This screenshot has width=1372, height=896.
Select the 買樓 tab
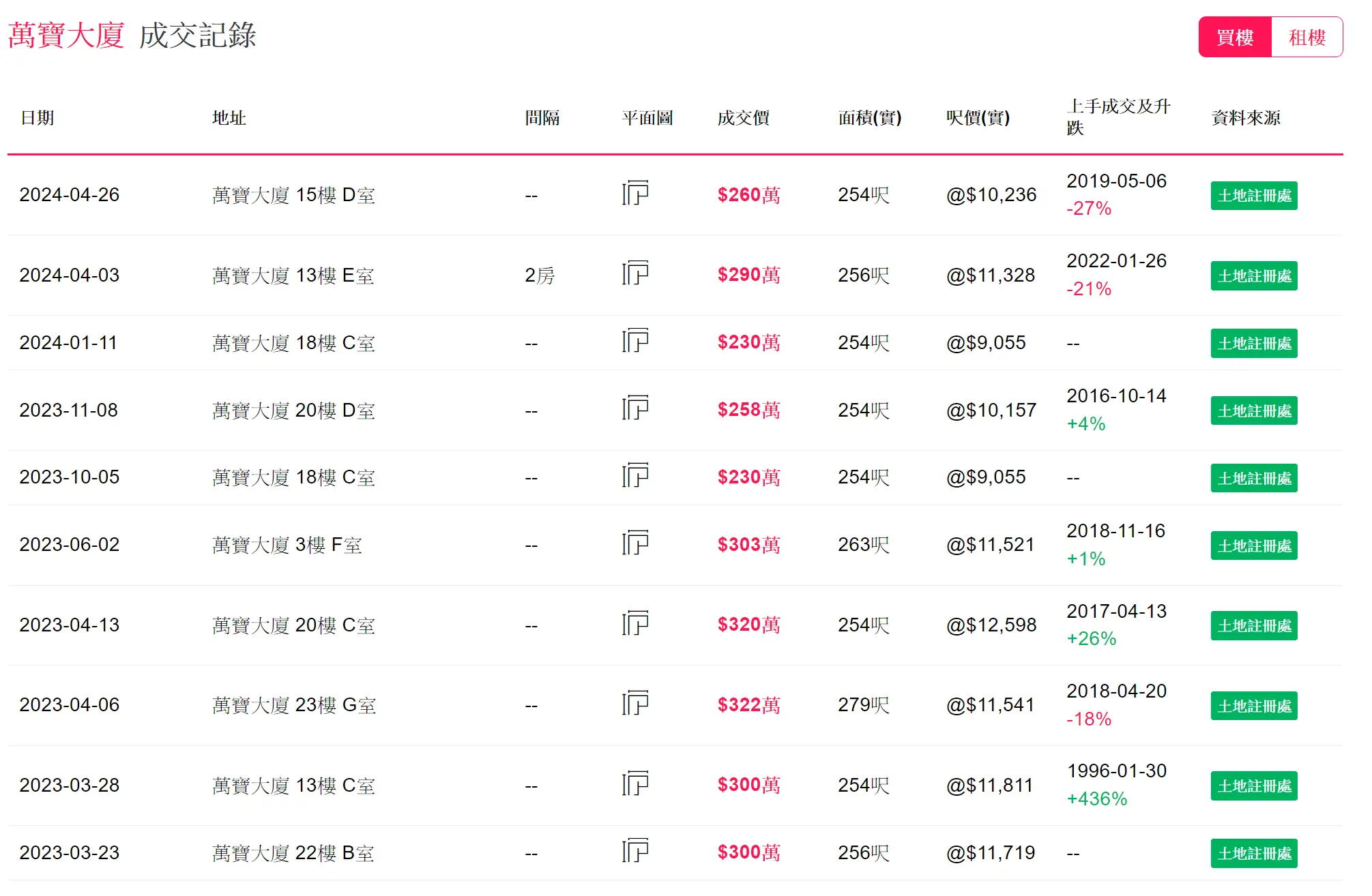(1235, 37)
